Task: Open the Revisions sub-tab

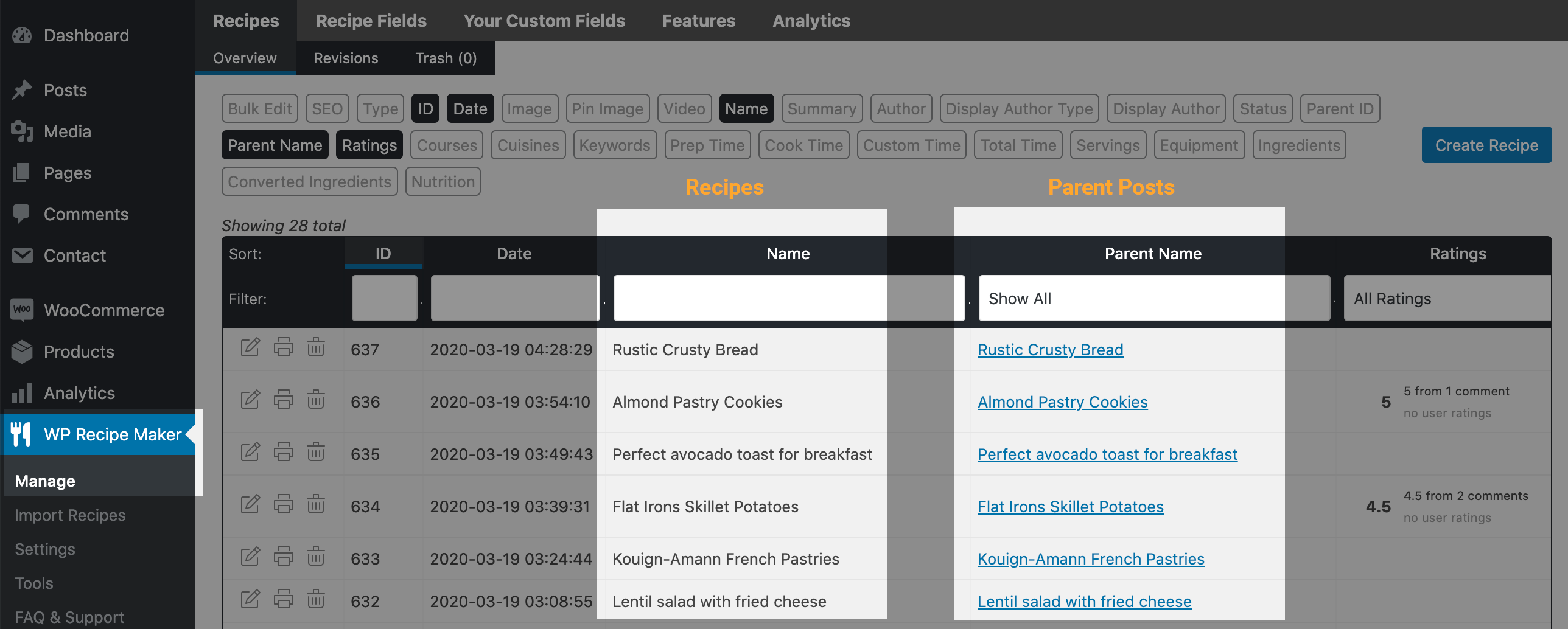Action: (x=345, y=58)
